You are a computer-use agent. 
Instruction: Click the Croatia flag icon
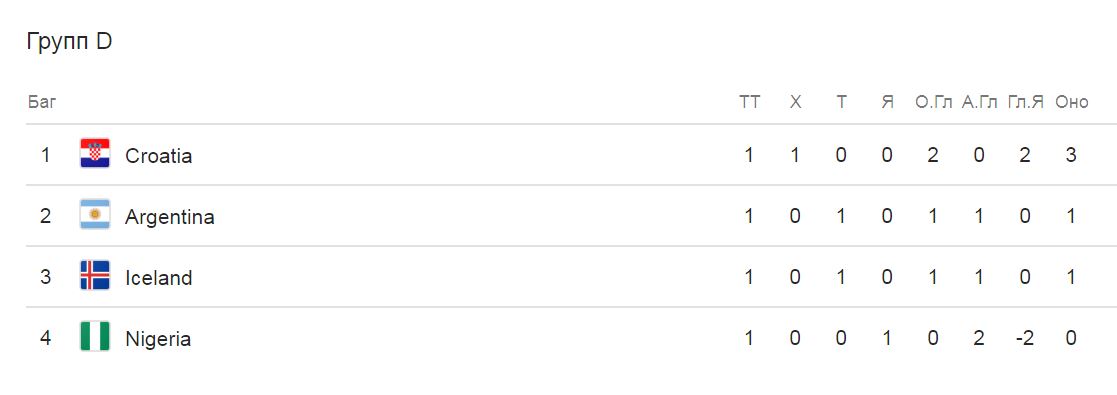95,154
